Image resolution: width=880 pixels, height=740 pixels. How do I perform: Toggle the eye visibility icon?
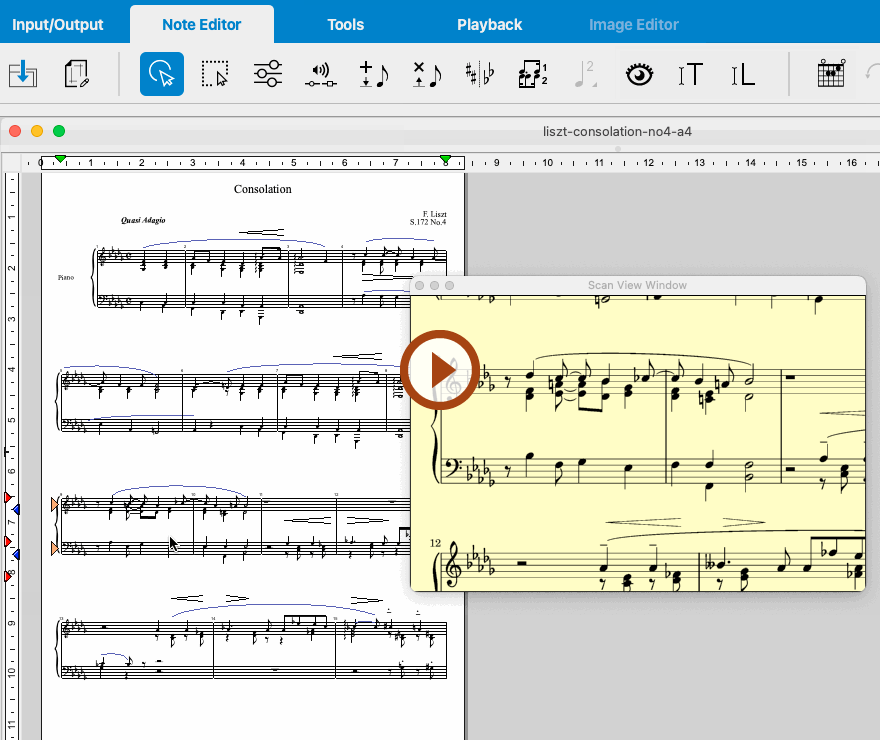tap(639, 74)
